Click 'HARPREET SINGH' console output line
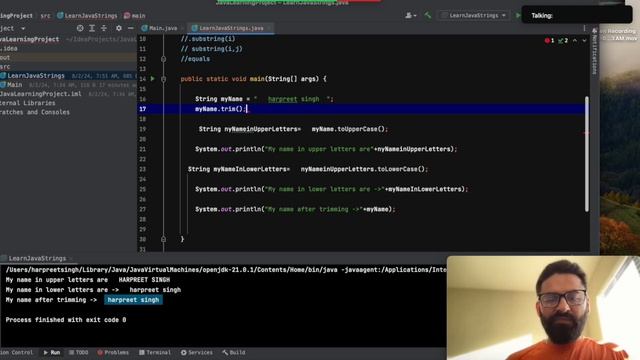 tap(144, 280)
